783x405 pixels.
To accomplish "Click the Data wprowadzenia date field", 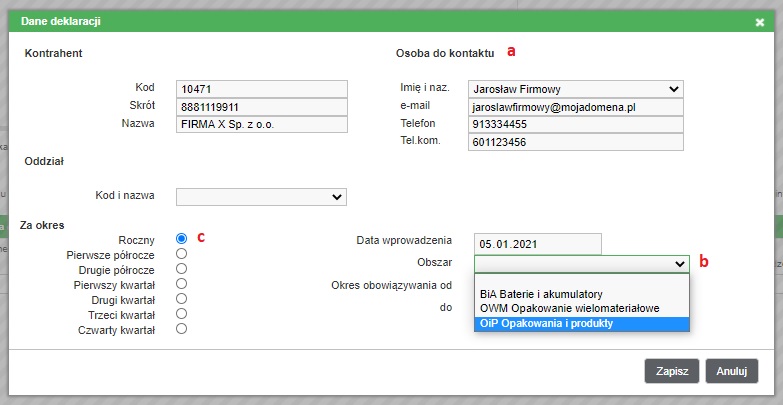I will (x=538, y=243).
